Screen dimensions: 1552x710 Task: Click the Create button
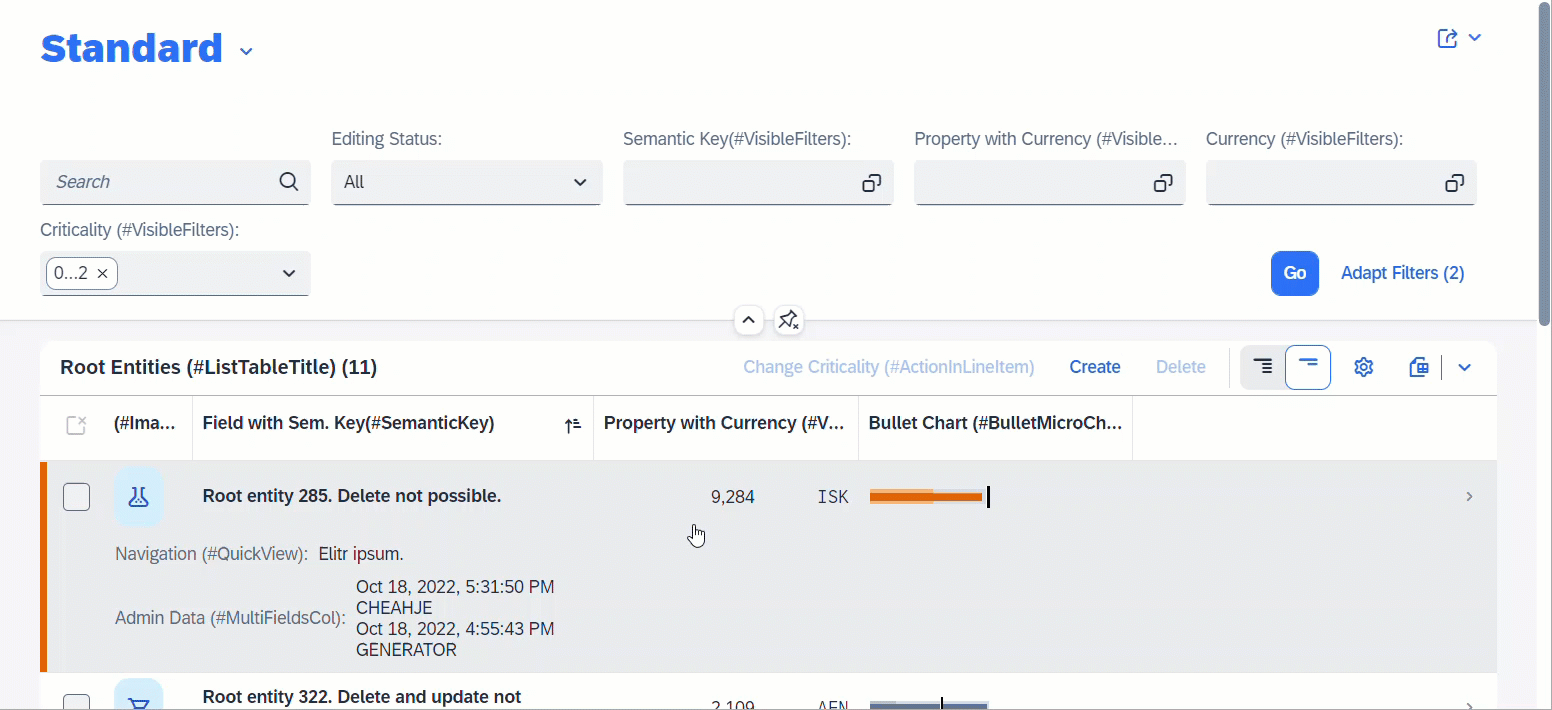point(1095,367)
